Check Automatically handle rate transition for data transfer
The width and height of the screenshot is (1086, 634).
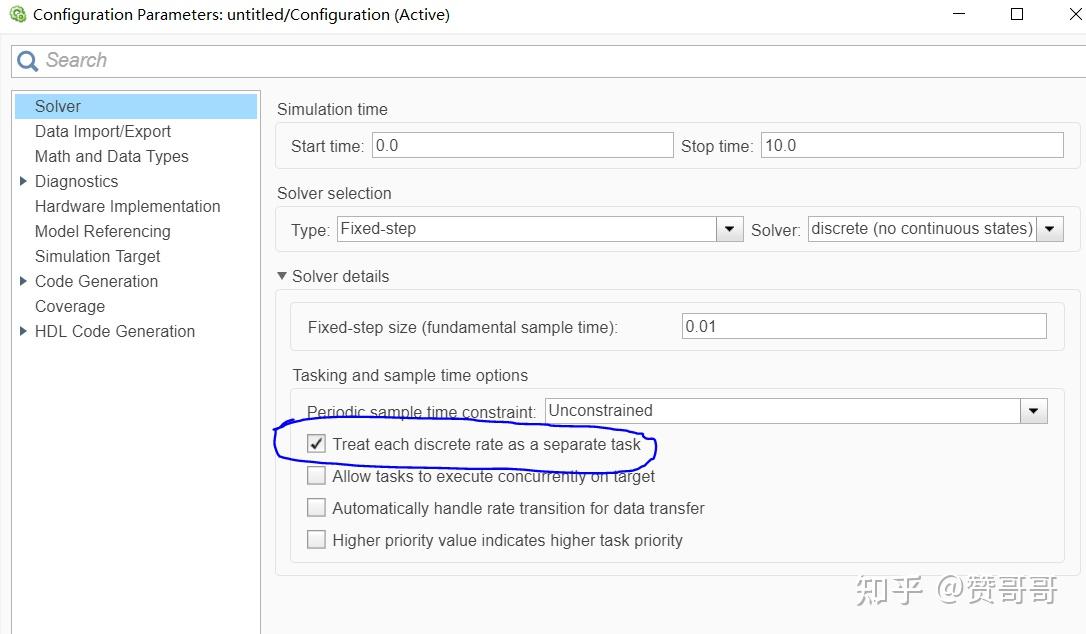tap(317, 508)
